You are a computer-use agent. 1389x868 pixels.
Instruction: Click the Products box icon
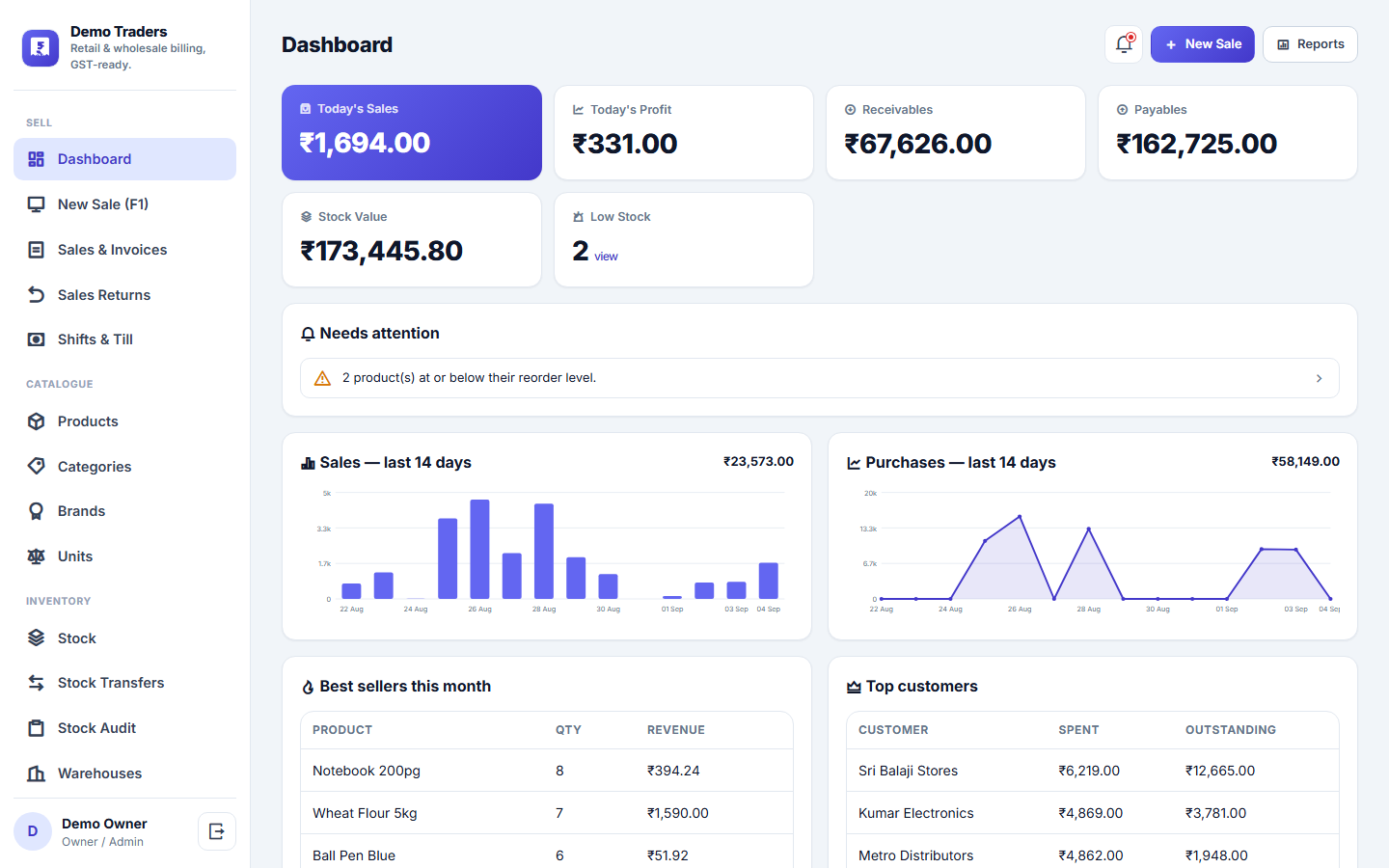click(37, 421)
